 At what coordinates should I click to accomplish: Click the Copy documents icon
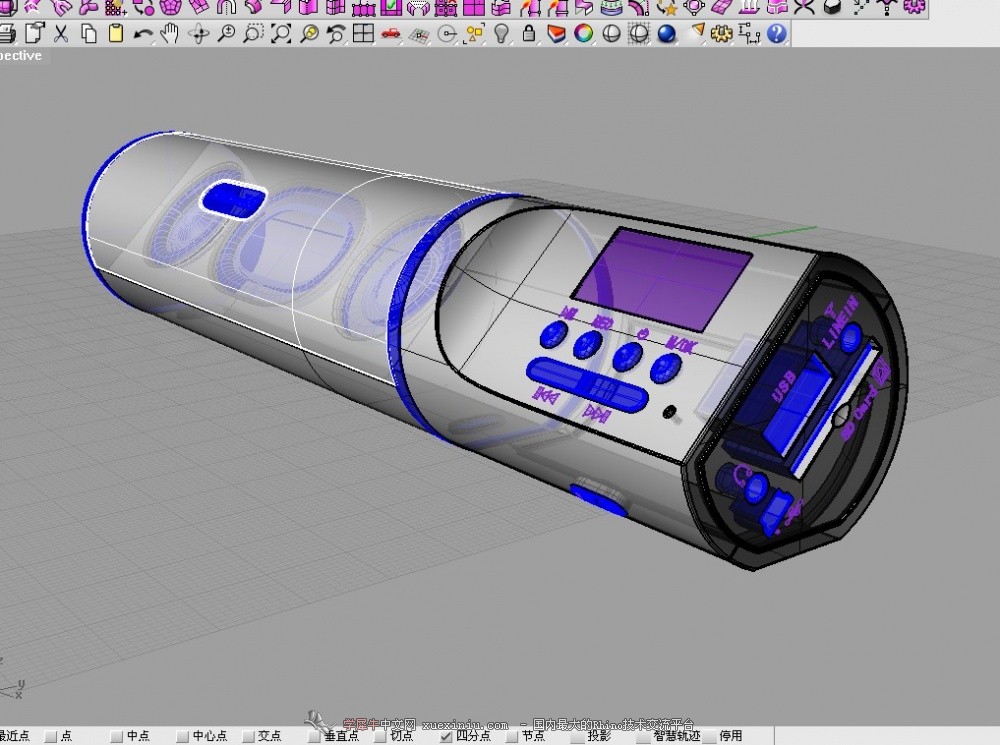point(89,33)
